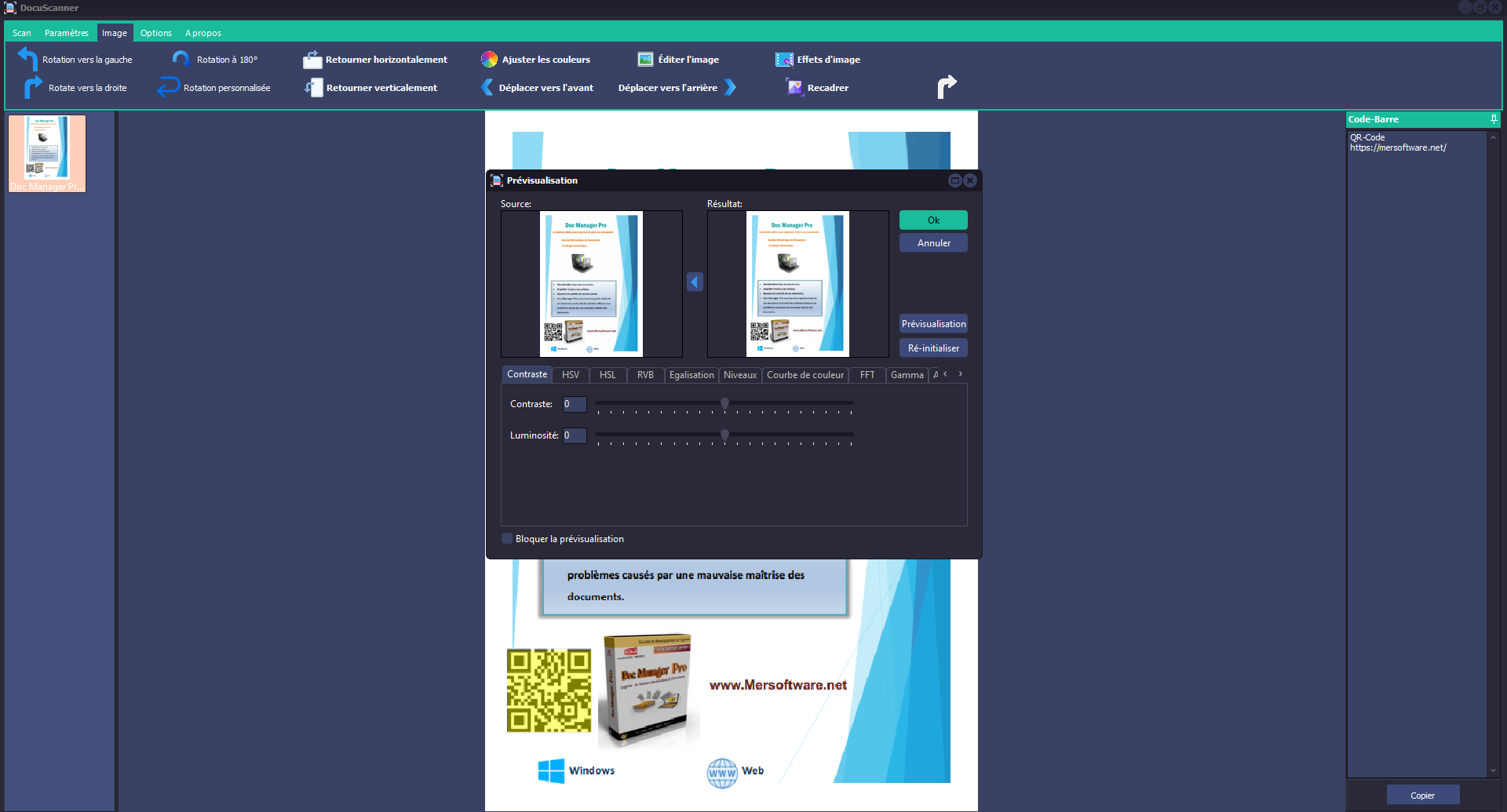
Task: Select the Doc Manager Pro page thumbnail
Action: click(x=47, y=154)
